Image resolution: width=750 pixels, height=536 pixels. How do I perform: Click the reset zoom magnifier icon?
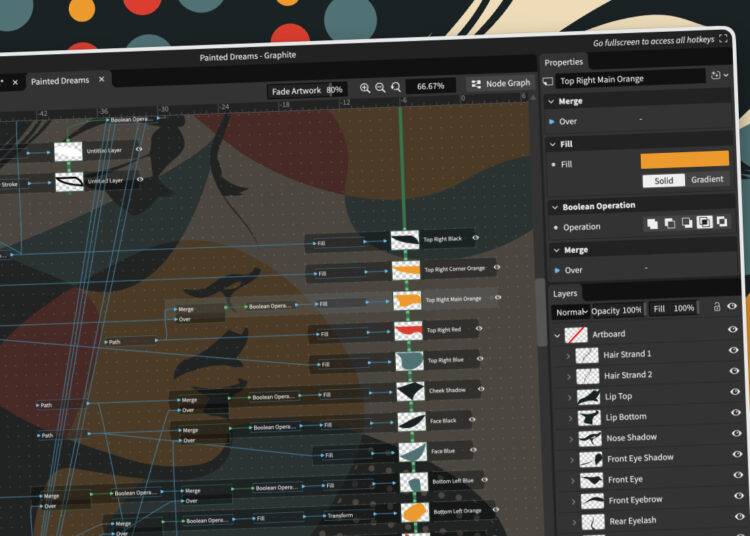[396, 87]
